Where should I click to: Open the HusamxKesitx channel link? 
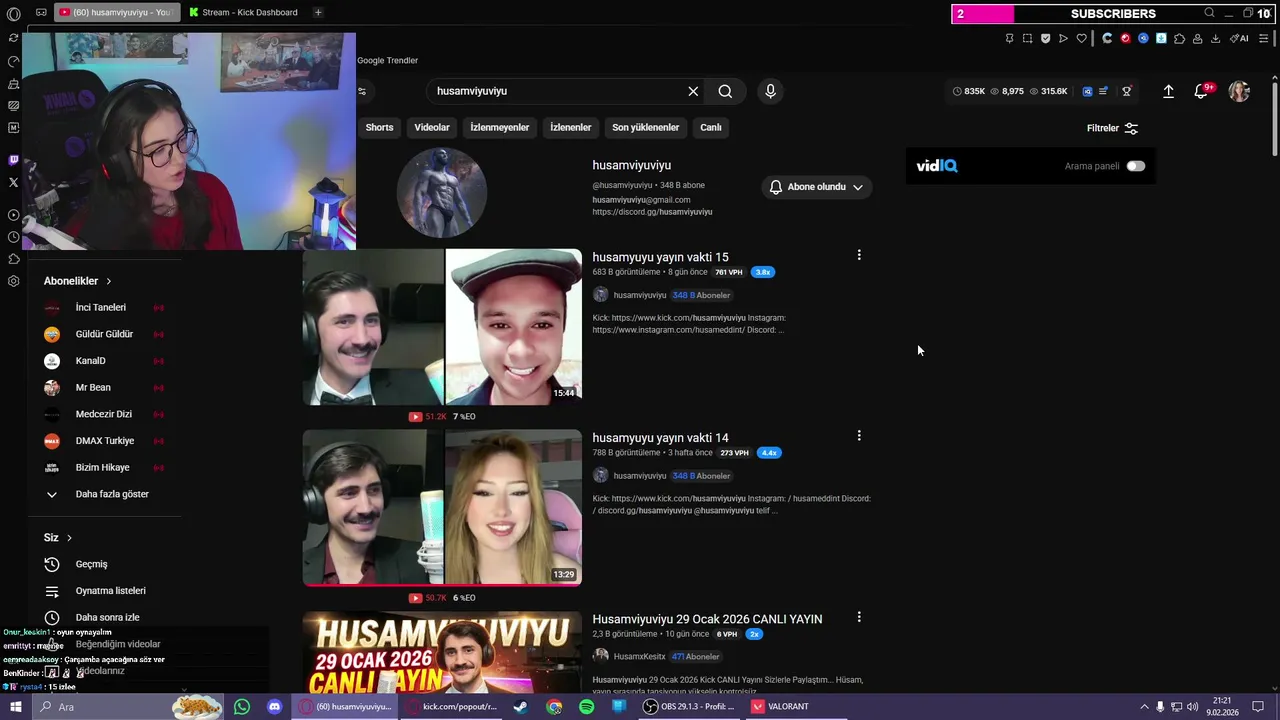click(639, 656)
